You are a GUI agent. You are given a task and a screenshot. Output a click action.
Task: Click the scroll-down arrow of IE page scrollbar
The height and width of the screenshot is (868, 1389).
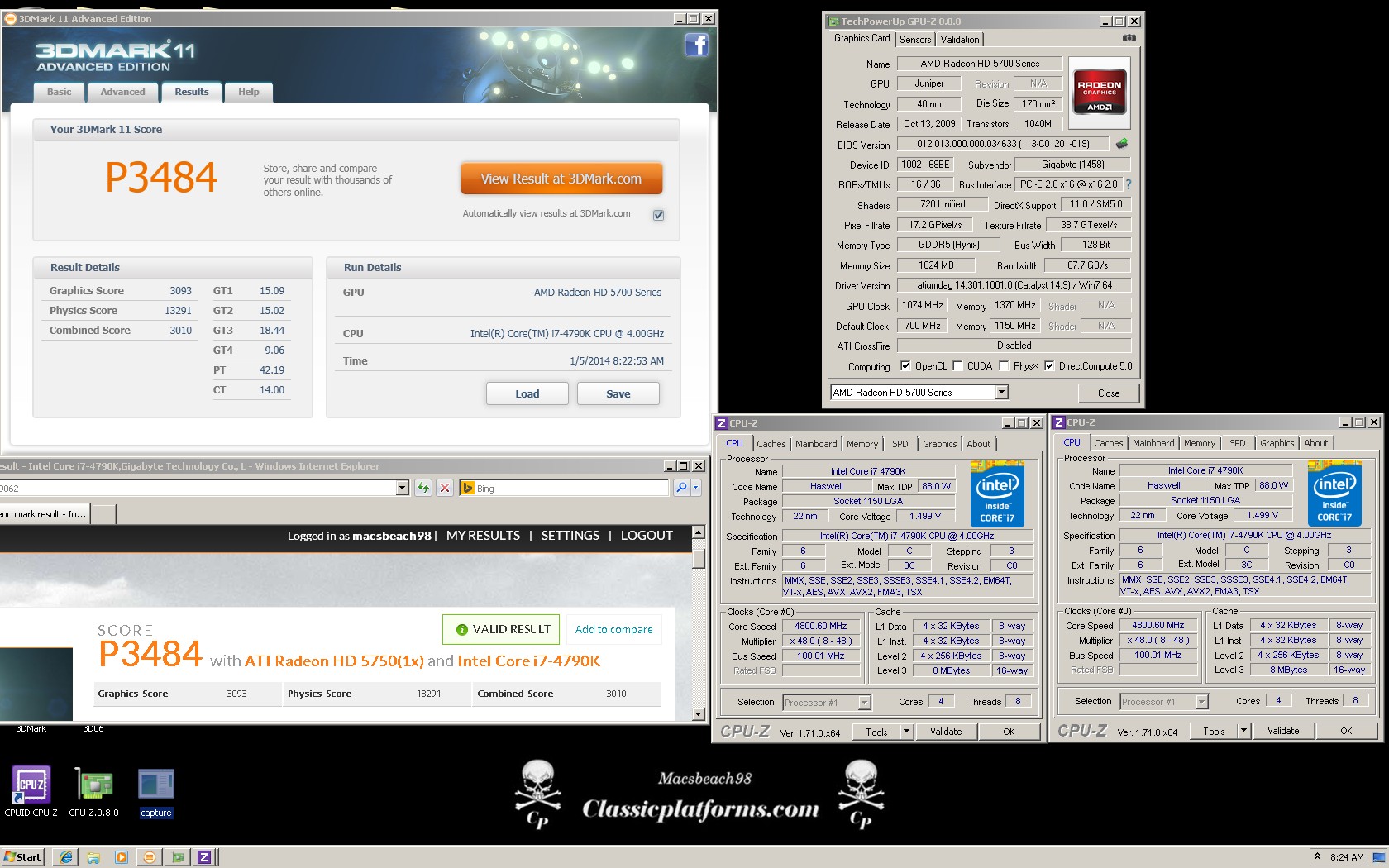tap(698, 714)
